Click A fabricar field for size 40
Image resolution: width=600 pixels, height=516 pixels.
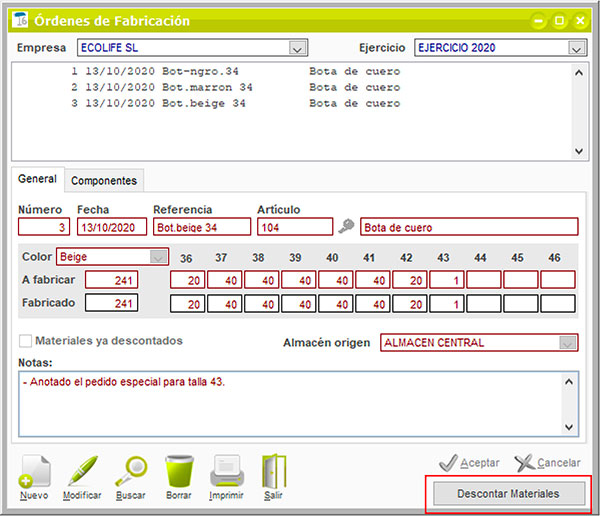pyautogui.click(x=336, y=280)
